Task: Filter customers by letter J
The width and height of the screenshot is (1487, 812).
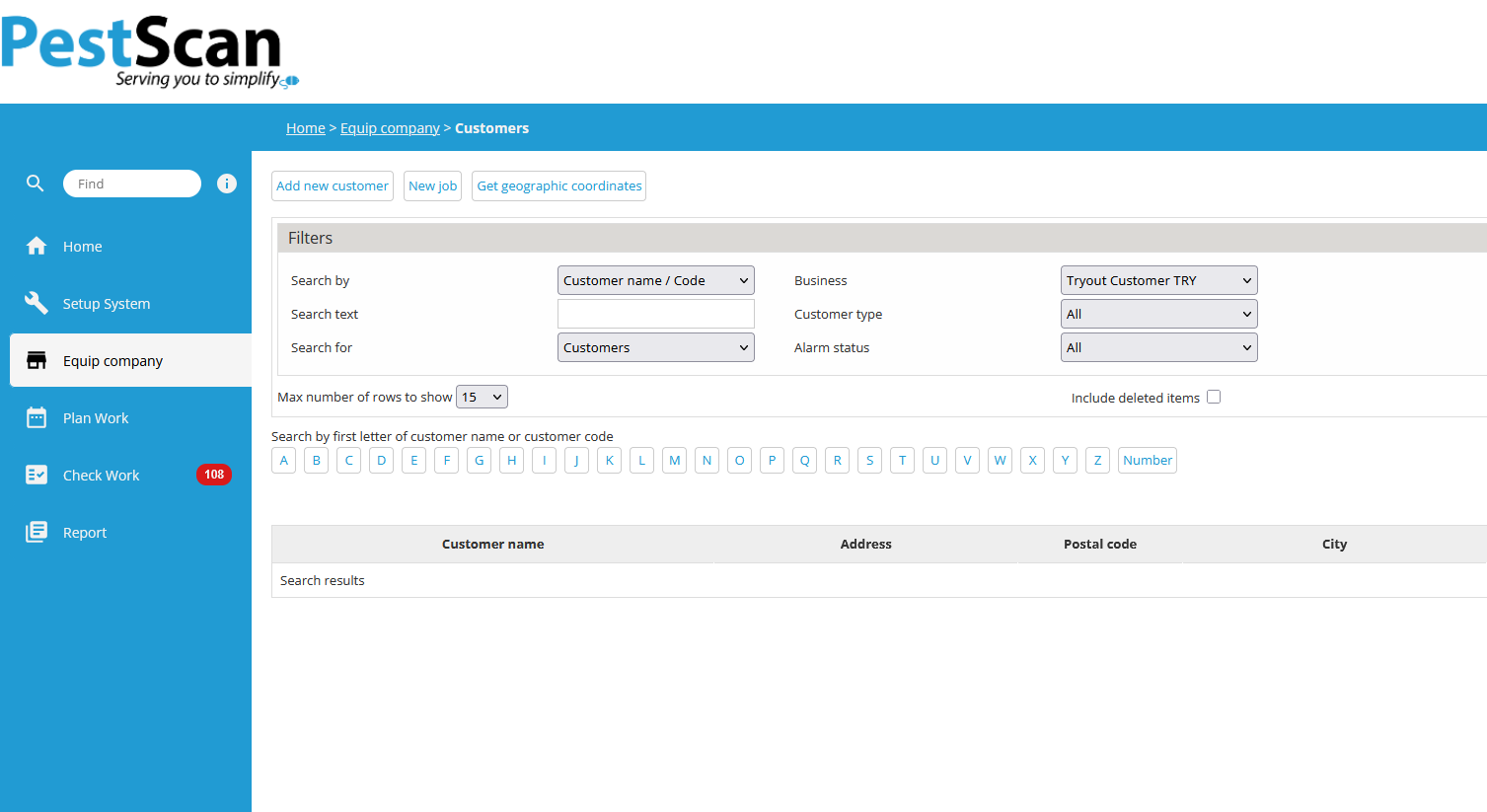Action: tap(577, 460)
